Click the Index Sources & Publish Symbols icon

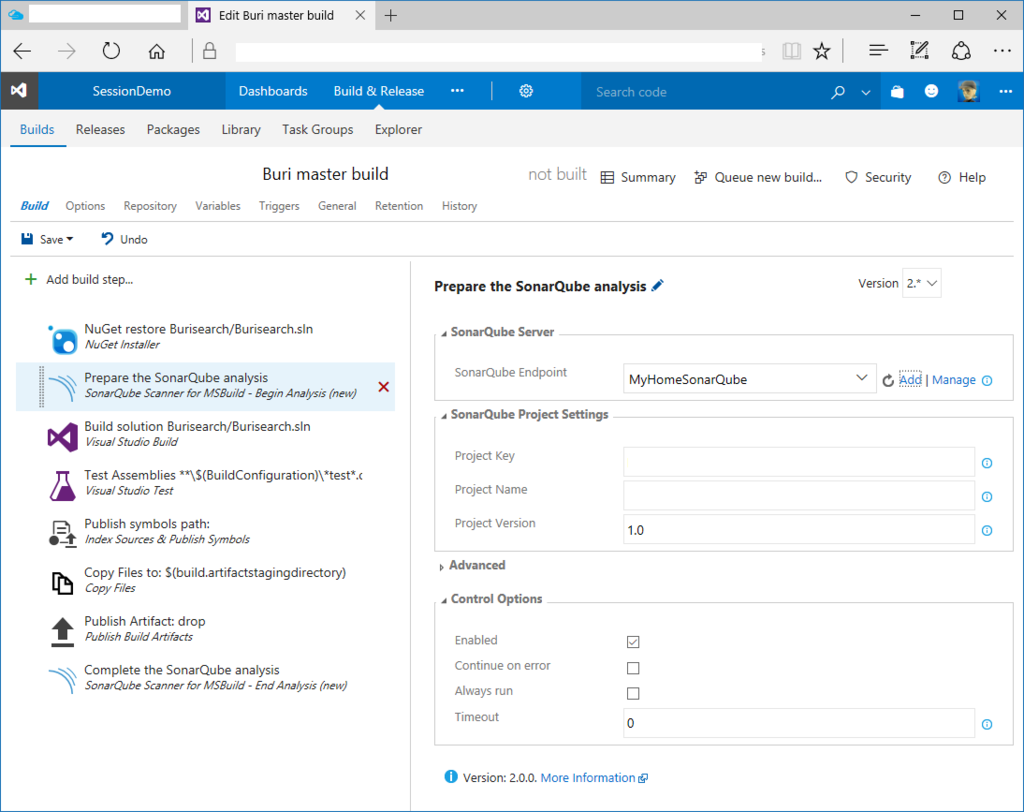63,533
